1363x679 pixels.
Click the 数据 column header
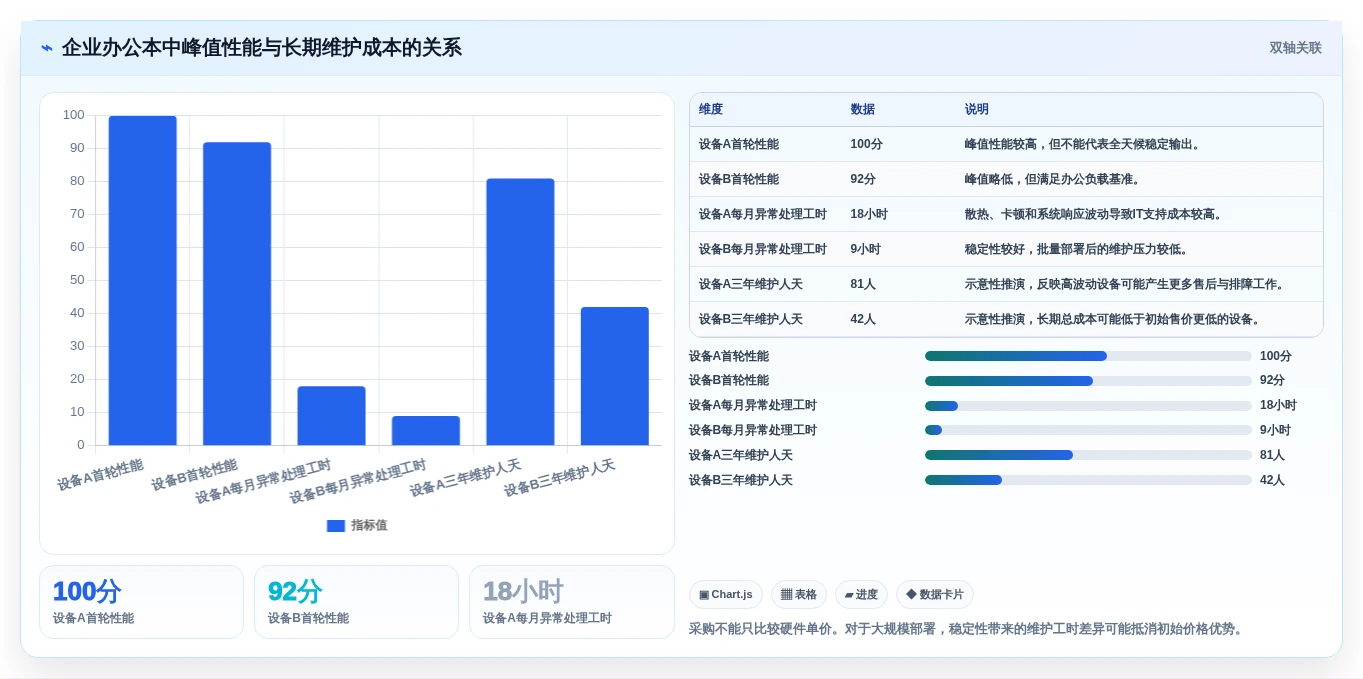coord(862,109)
